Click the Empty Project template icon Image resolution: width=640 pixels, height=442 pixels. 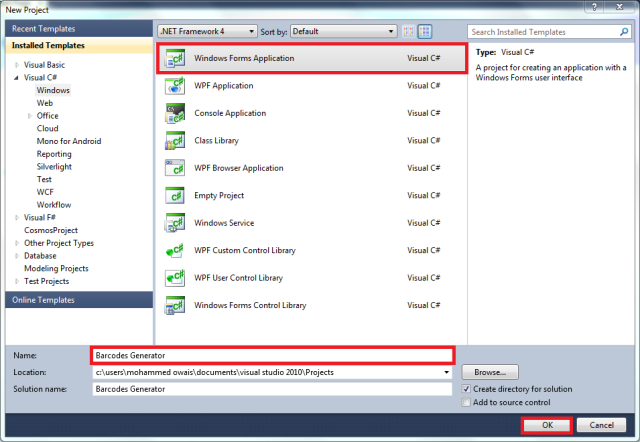click(x=175, y=195)
